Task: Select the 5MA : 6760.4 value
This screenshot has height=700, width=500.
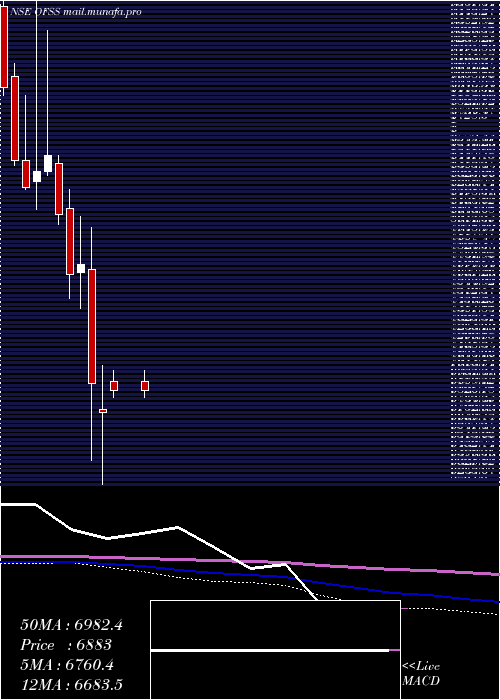Action: point(67,665)
